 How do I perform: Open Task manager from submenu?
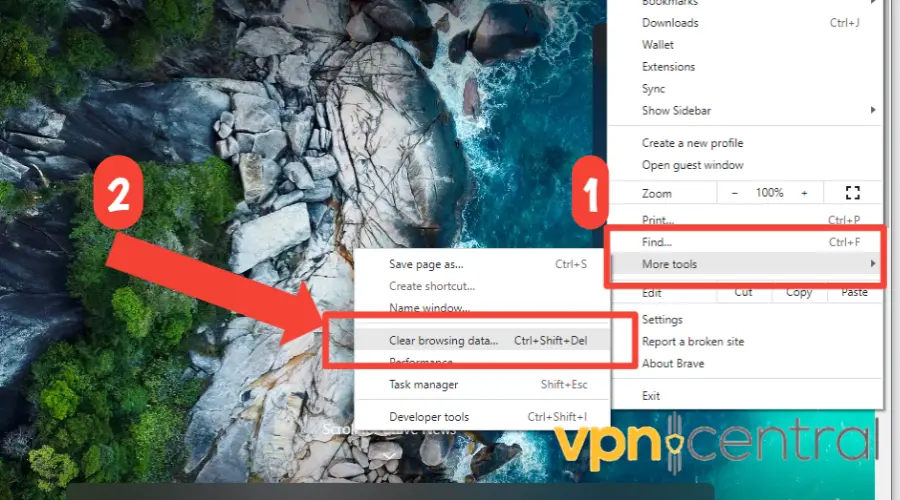click(424, 385)
